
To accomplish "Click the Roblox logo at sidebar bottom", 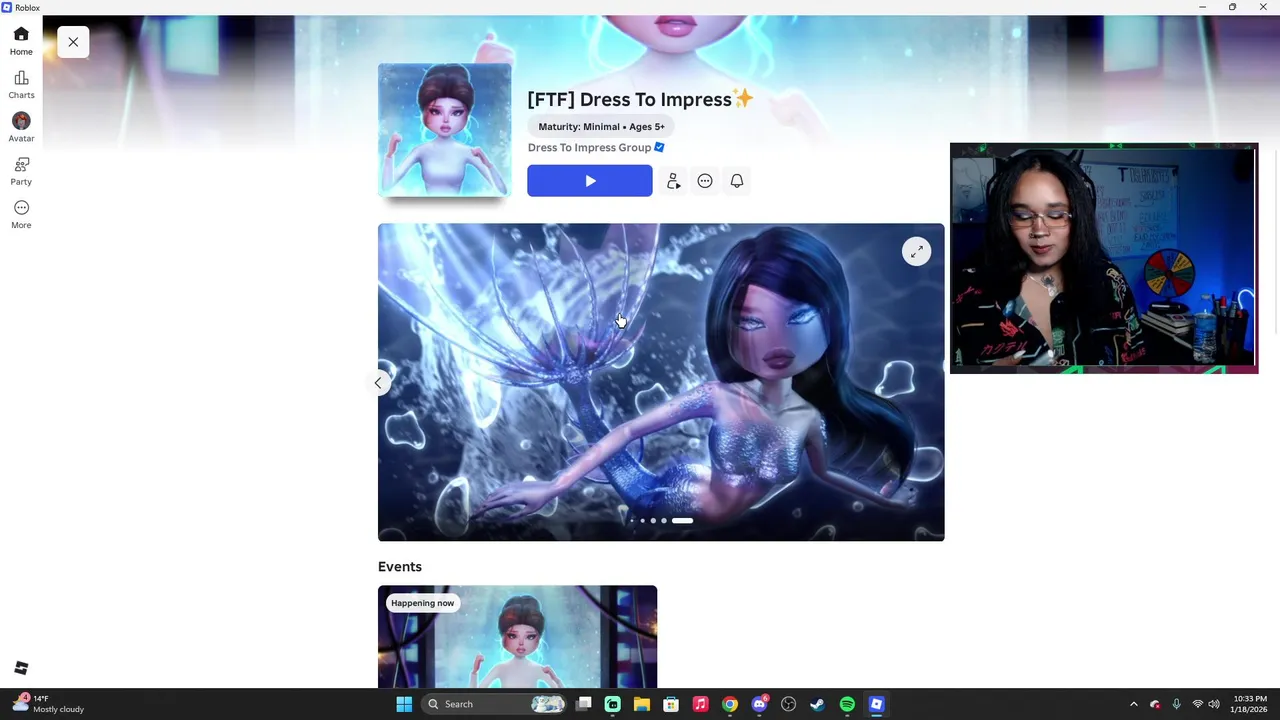I will (x=21, y=668).
